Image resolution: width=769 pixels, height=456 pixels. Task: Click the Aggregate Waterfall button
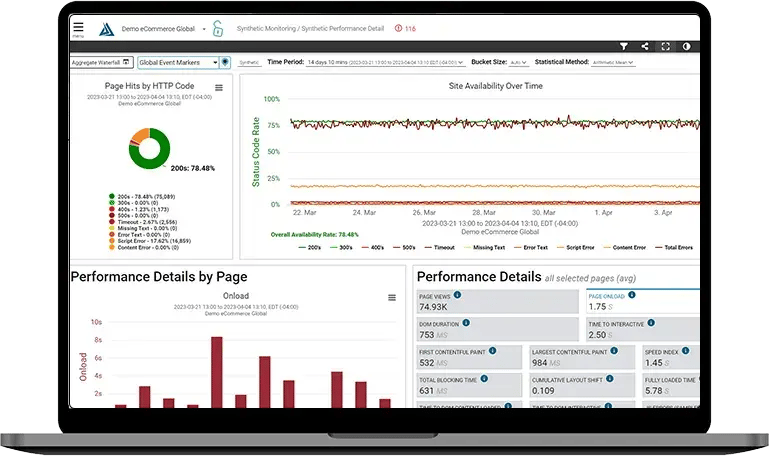[x=101, y=62]
